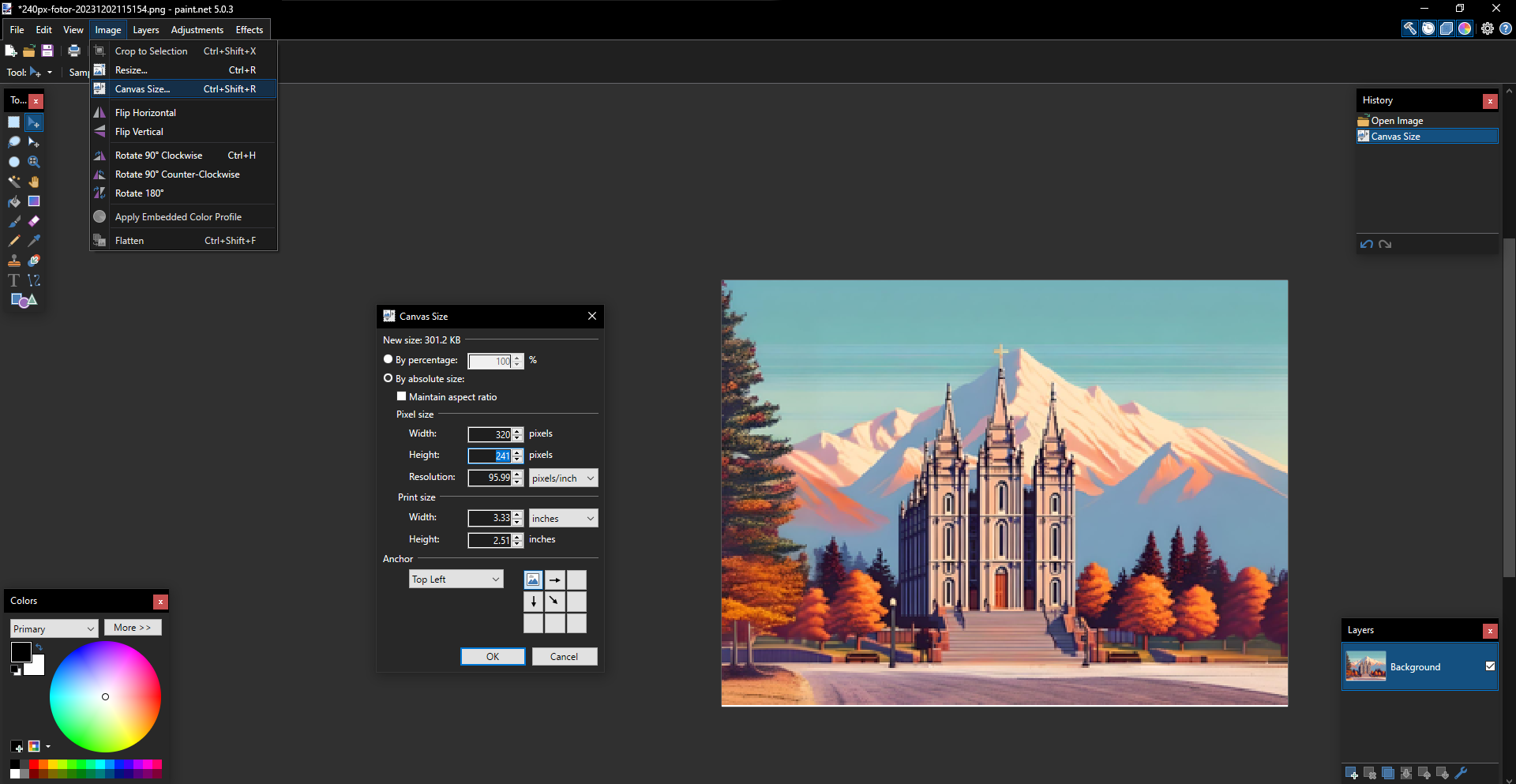Set anchor to top-left grid cell

pos(533,580)
